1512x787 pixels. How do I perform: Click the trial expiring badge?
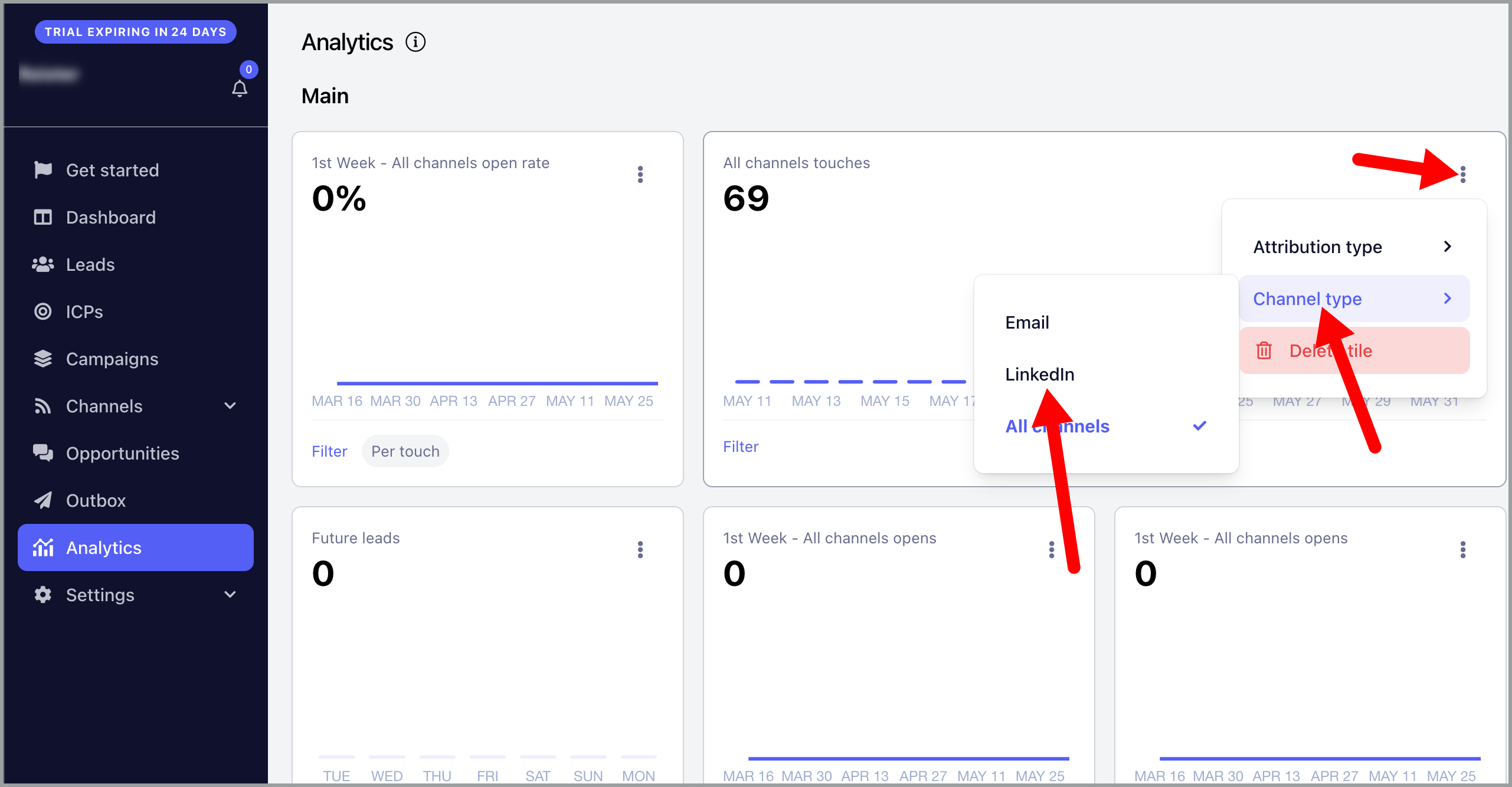pos(136,32)
